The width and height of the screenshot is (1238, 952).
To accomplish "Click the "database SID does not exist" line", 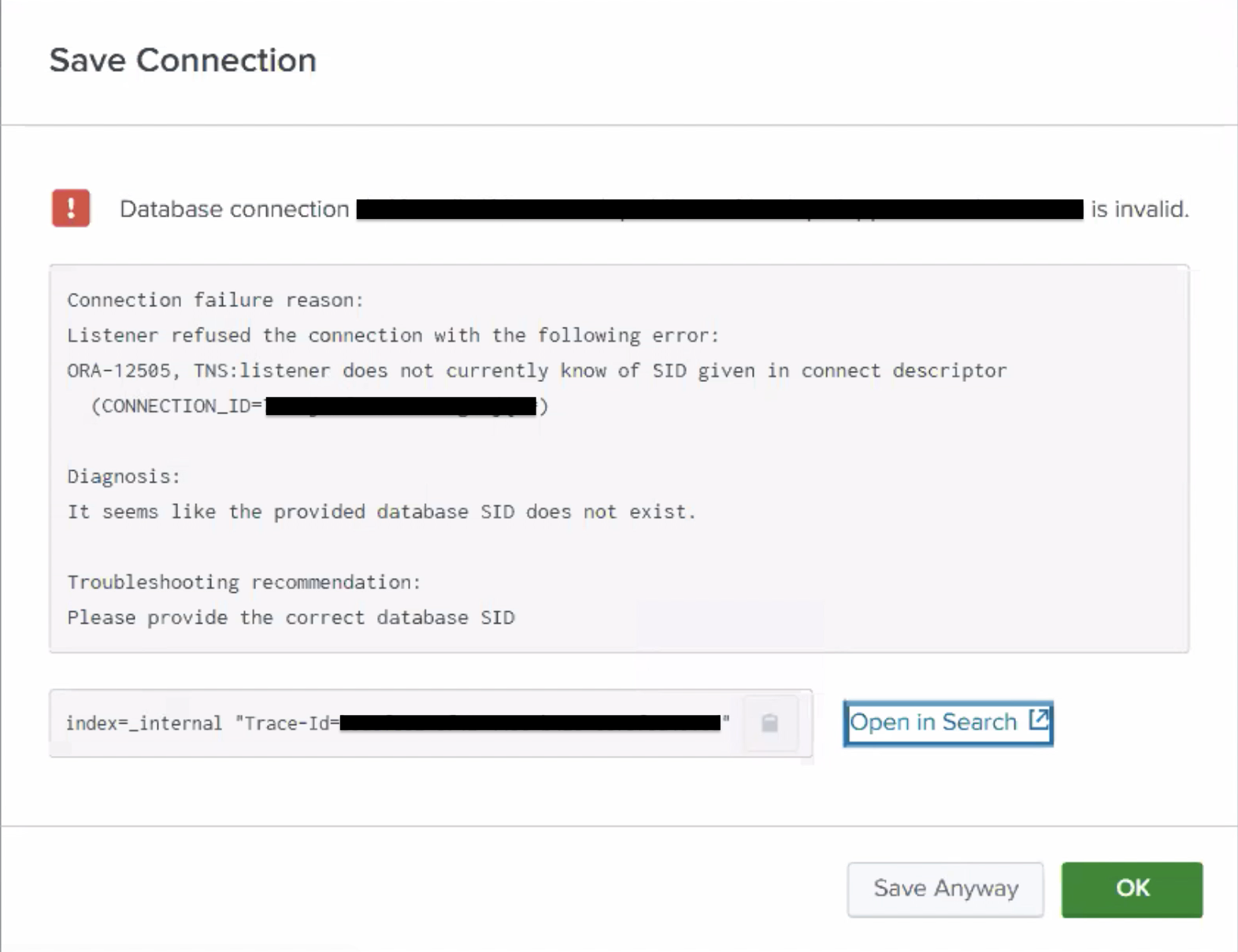I will (381, 512).
